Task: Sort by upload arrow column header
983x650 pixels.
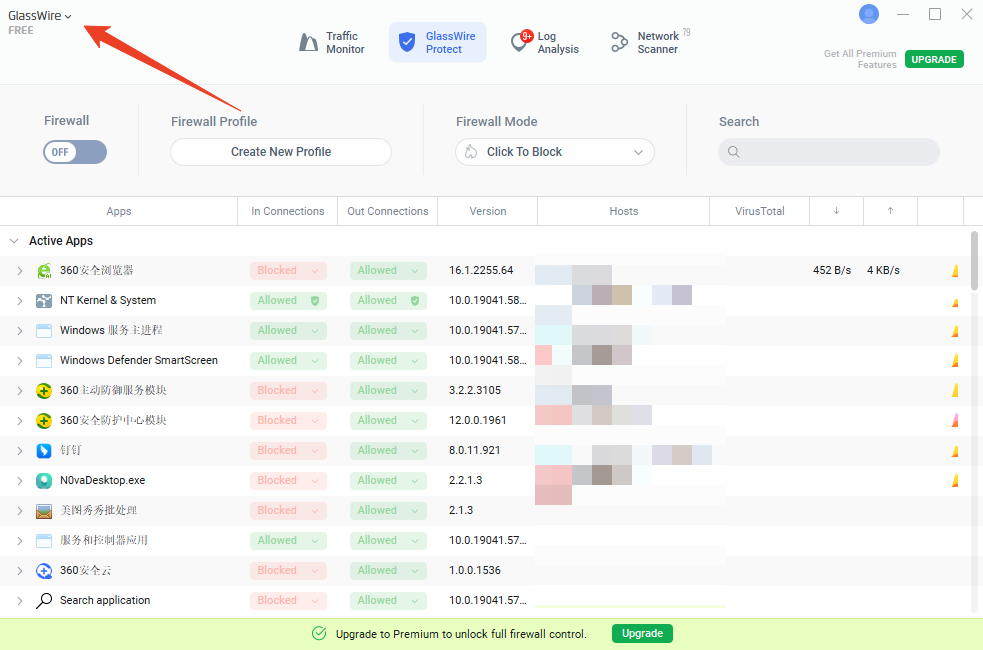Action: pyautogui.click(x=890, y=211)
